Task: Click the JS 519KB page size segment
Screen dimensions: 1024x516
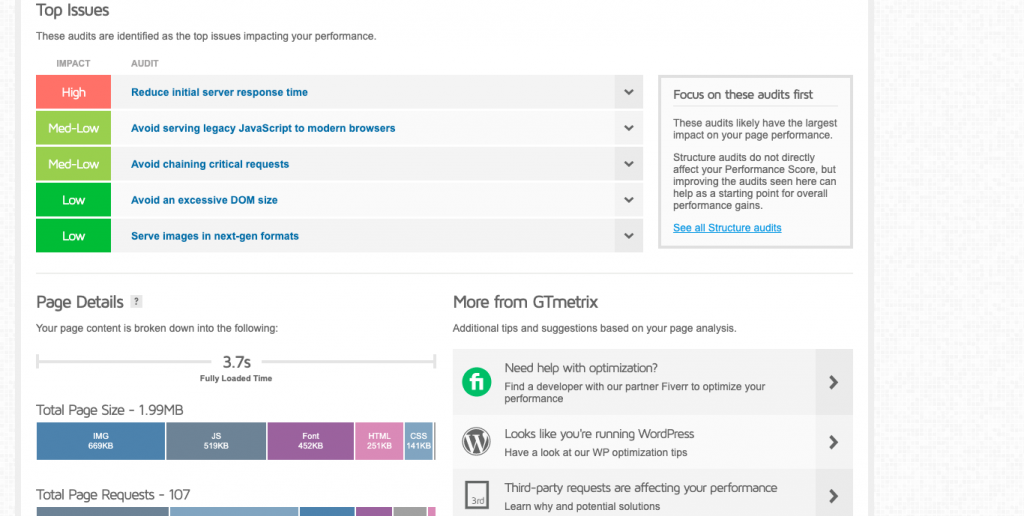Action: (216, 441)
